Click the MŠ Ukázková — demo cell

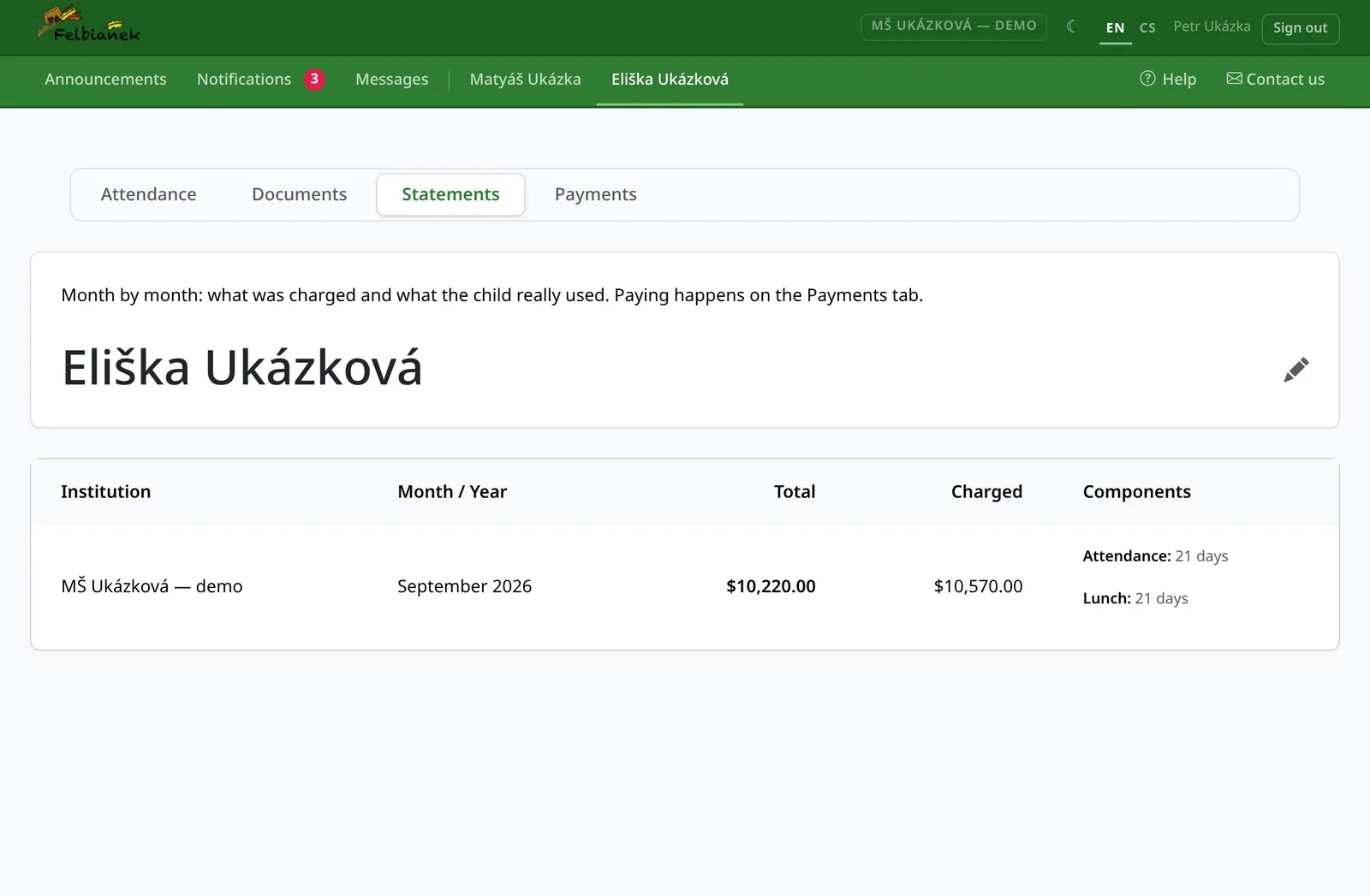pyautogui.click(x=152, y=586)
